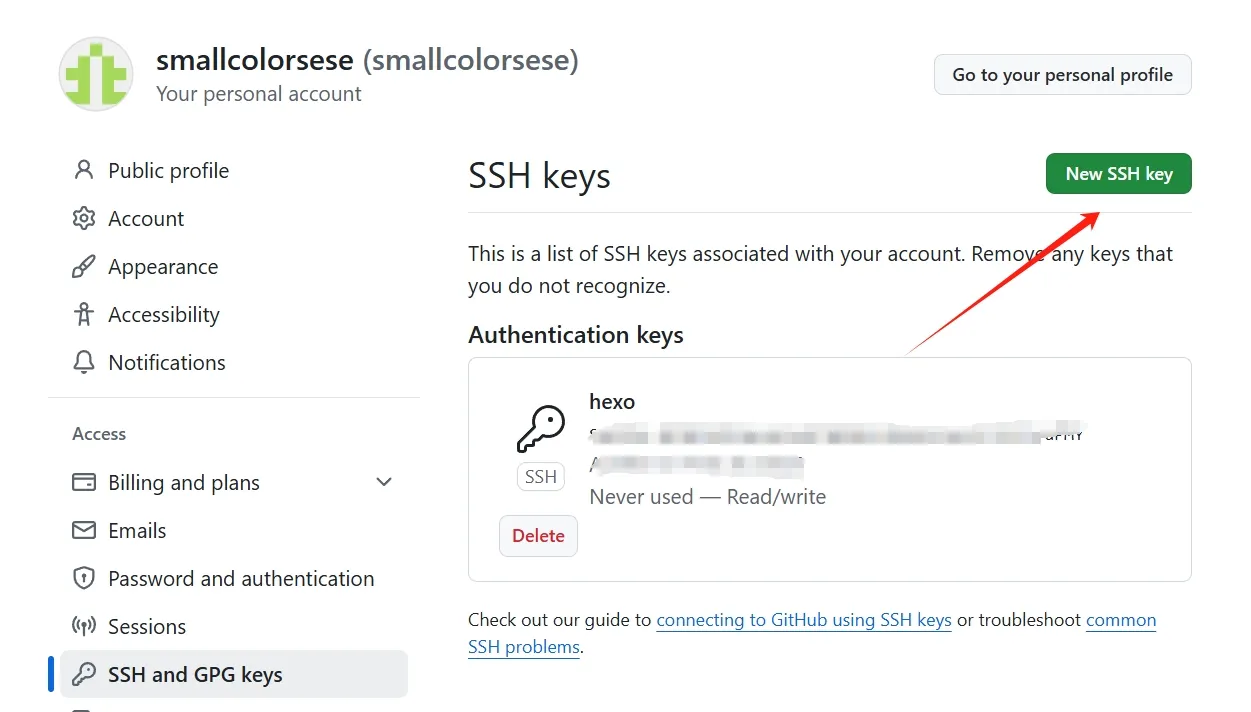Expand the Billing and plans chevron

(x=383, y=482)
